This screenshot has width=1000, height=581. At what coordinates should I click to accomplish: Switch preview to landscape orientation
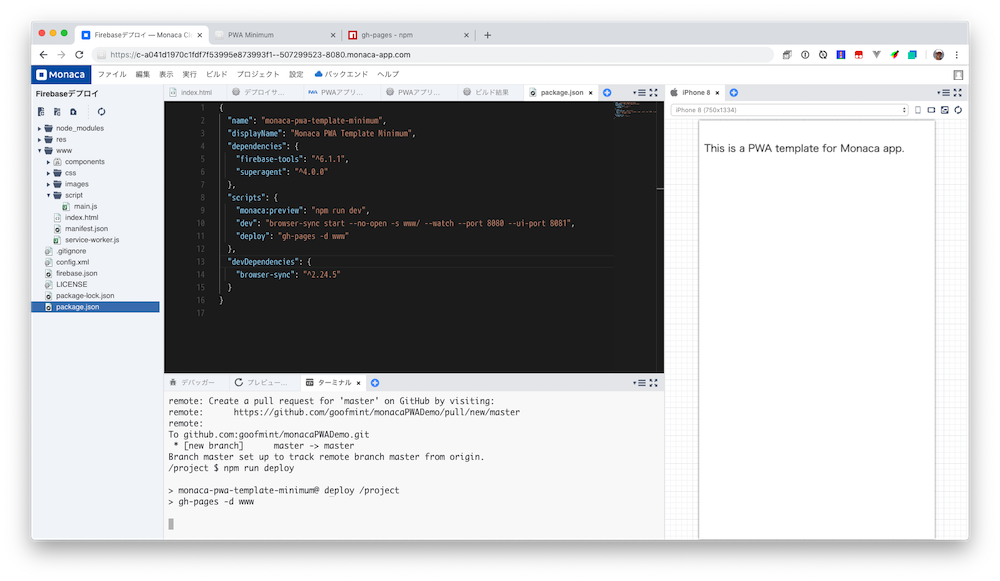pyautogui.click(x=931, y=110)
